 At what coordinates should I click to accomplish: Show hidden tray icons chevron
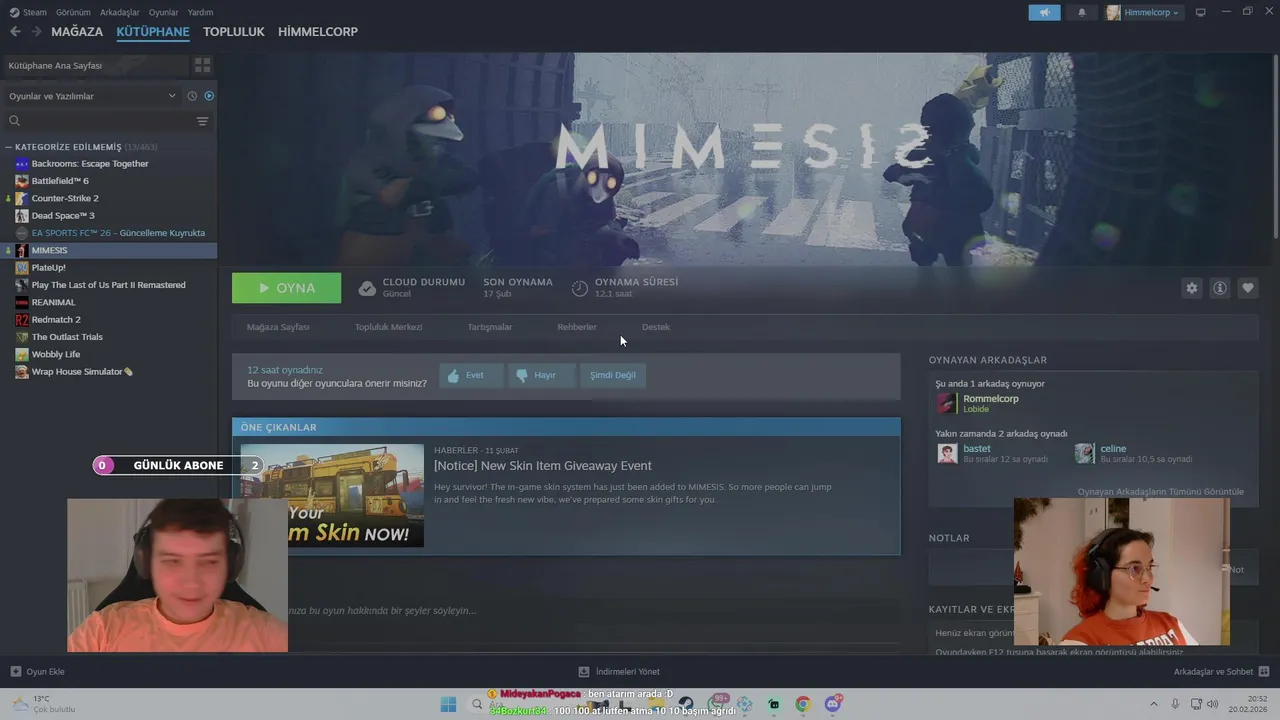coord(1153,704)
